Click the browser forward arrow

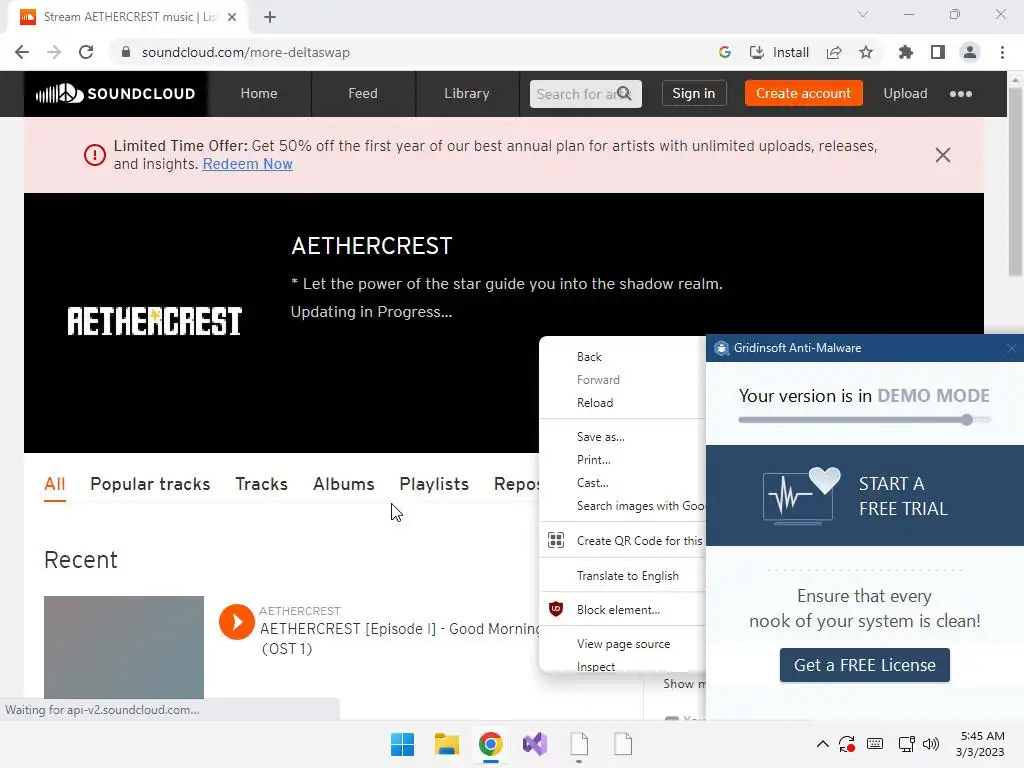pyautogui.click(x=54, y=52)
